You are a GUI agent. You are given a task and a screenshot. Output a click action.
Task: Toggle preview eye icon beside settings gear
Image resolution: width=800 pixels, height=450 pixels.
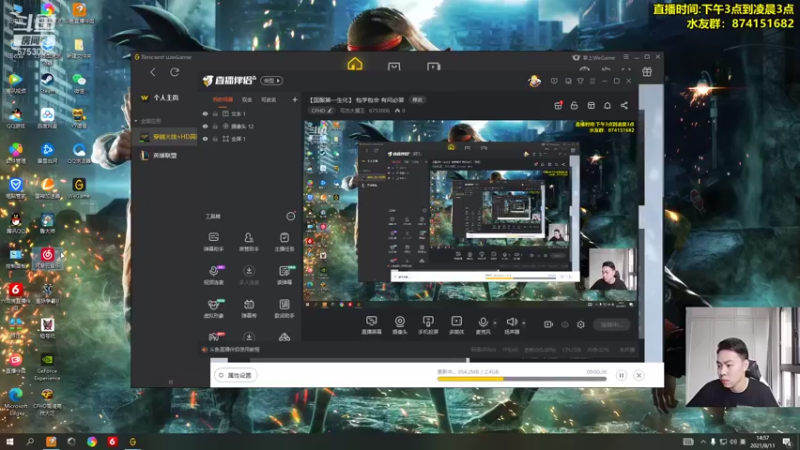coord(565,324)
